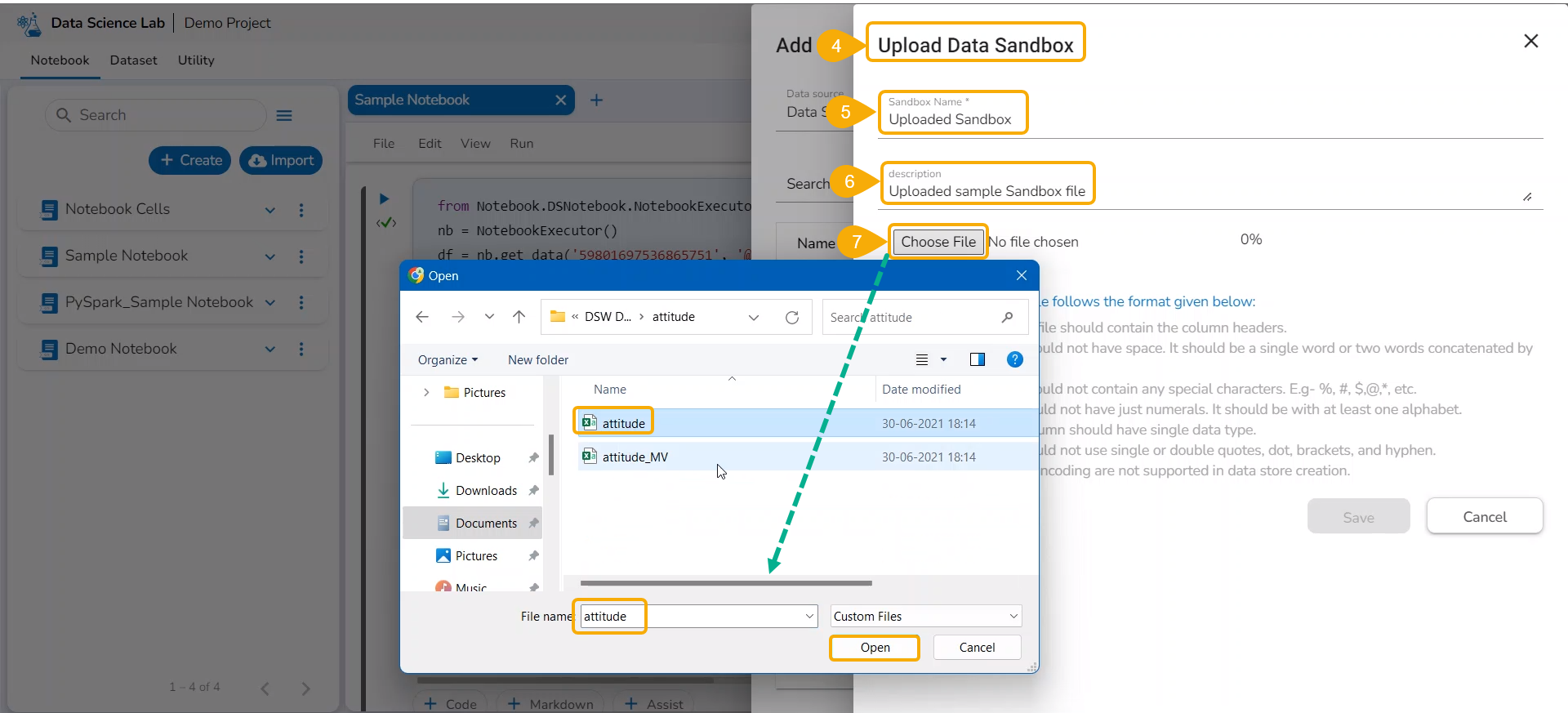Click the help question mark icon
Image resolution: width=1568 pixels, height=713 pixels.
(1014, 359)
